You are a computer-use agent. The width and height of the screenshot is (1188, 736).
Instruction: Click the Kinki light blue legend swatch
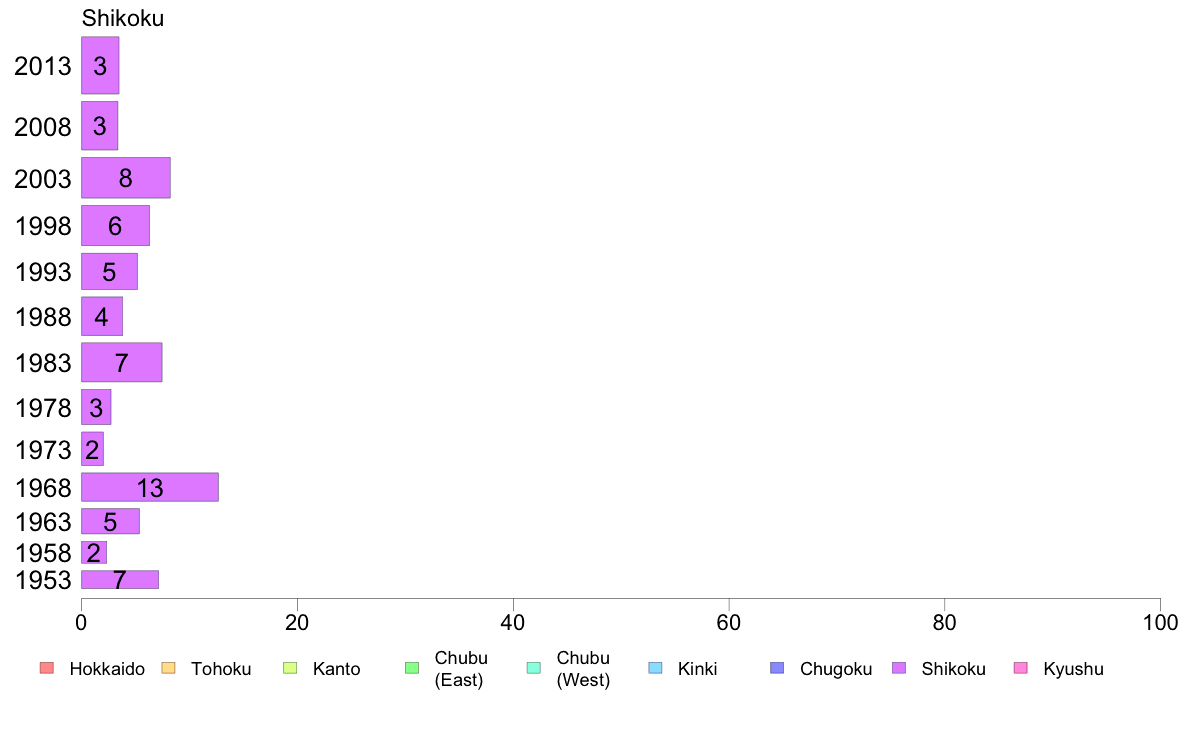point(655,668)
